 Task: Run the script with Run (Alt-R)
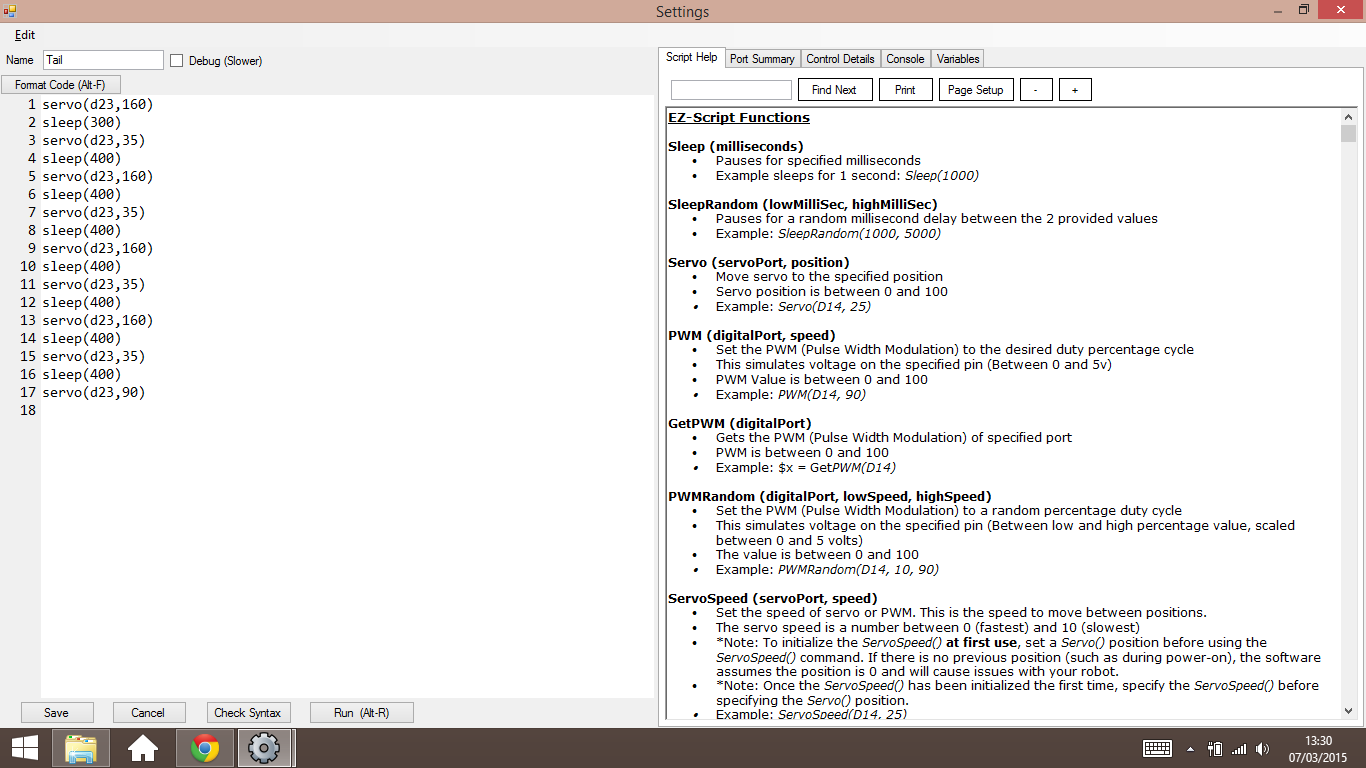361,712
